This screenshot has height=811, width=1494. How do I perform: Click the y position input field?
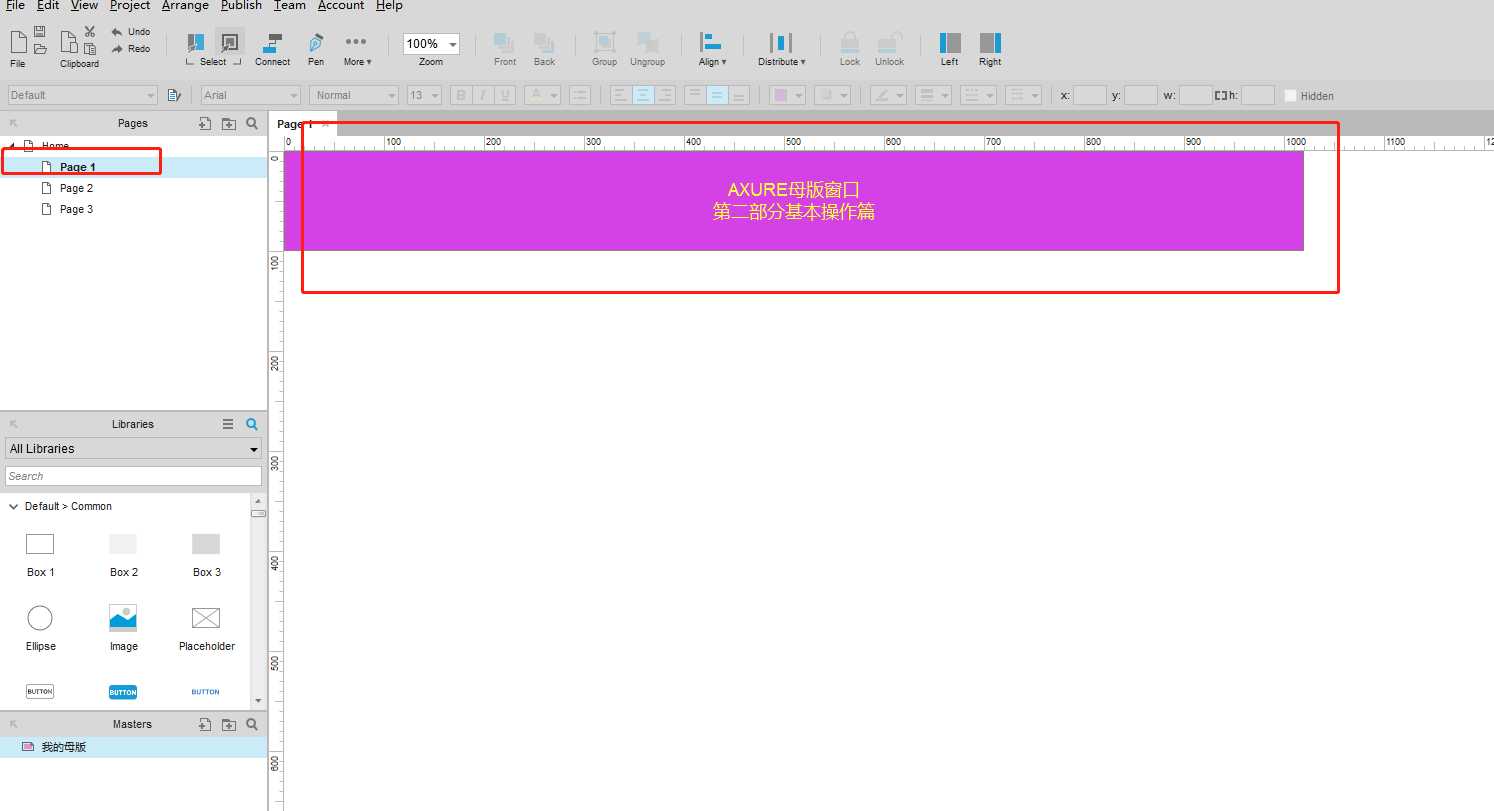(1141, 96)
